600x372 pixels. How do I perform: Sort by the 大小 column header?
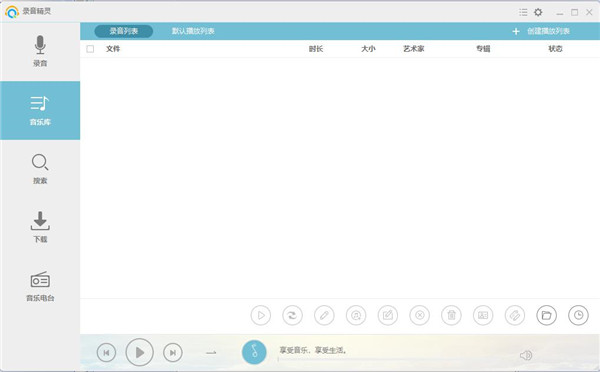tap(368, 49)
